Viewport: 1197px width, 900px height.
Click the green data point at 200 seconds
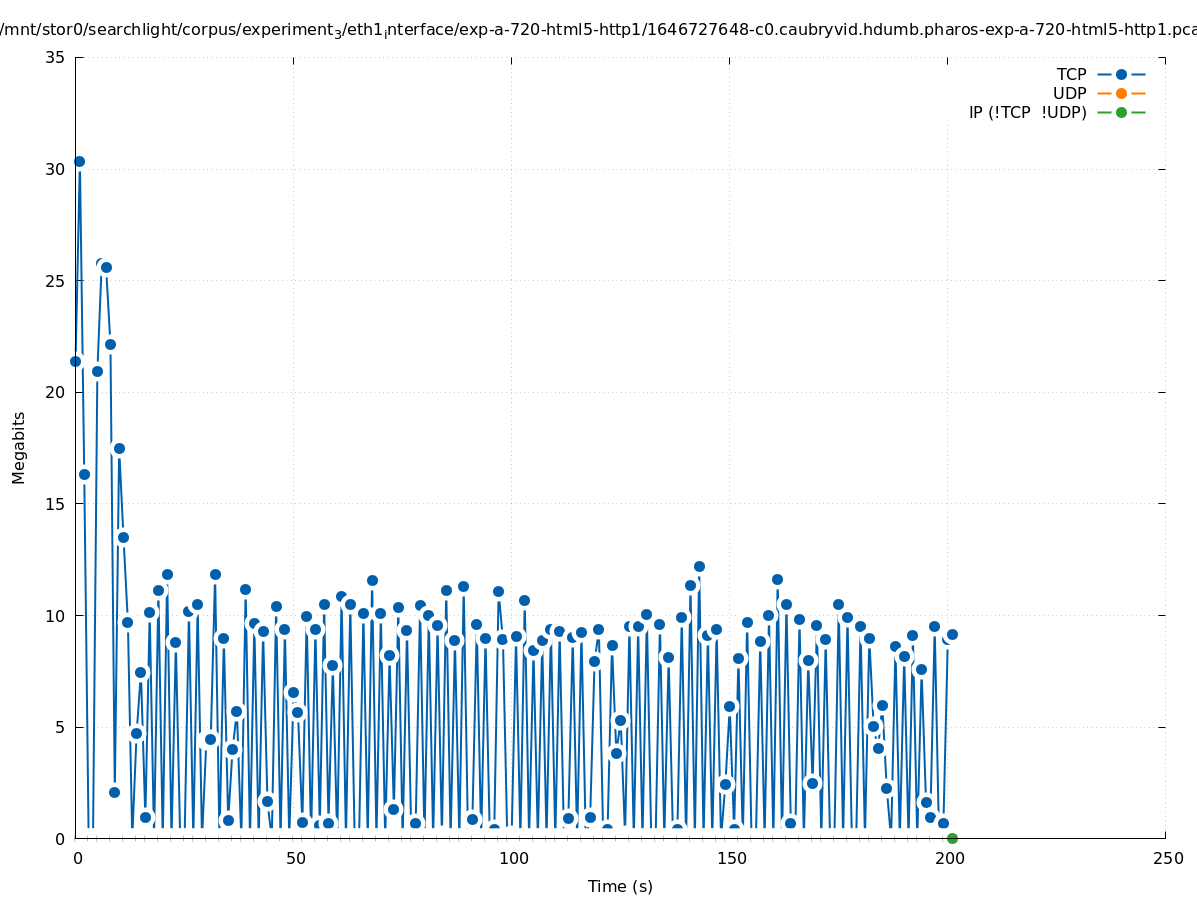pos(952,838)
